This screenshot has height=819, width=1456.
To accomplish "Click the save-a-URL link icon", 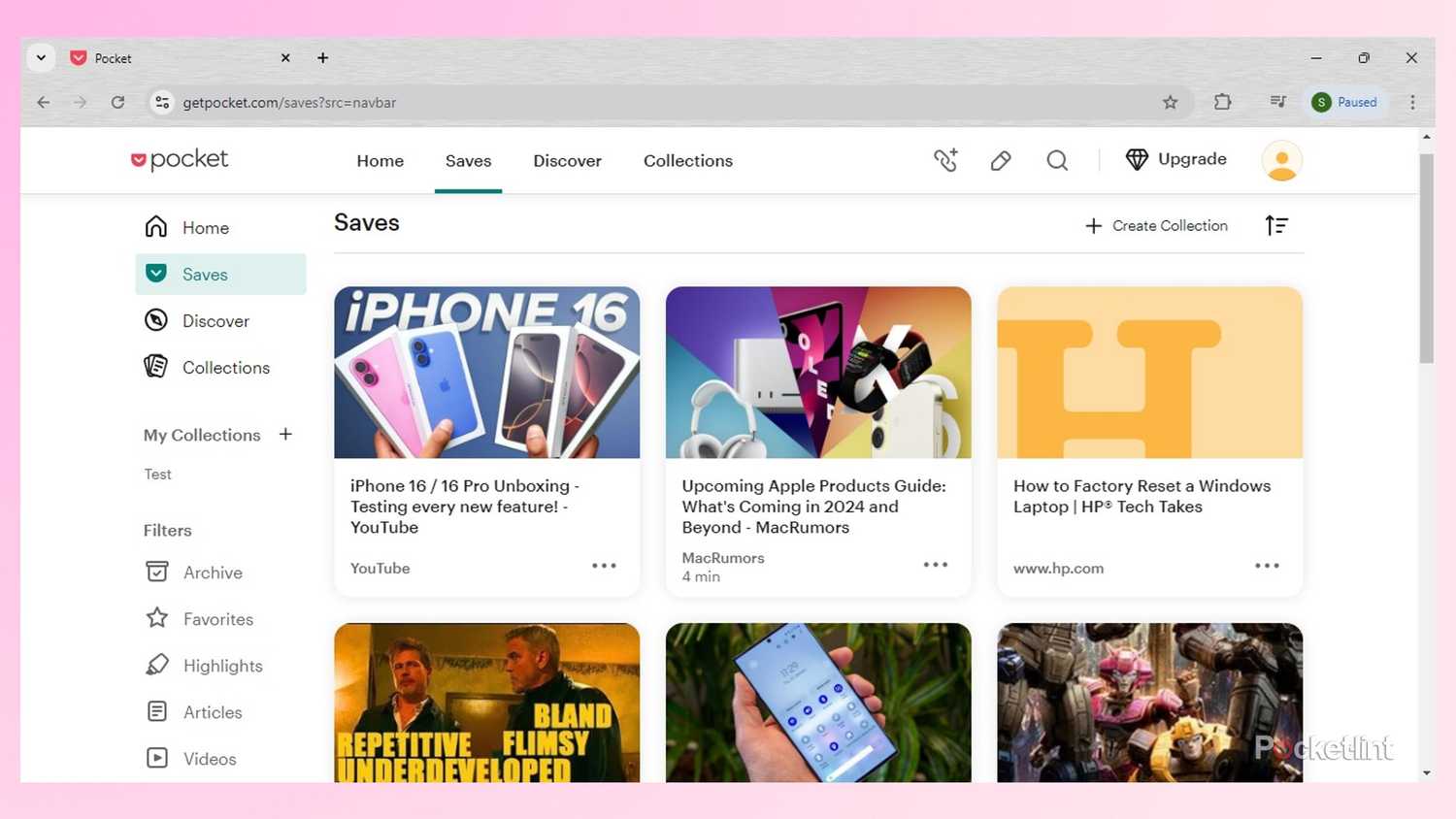I will tap(945, 160).
